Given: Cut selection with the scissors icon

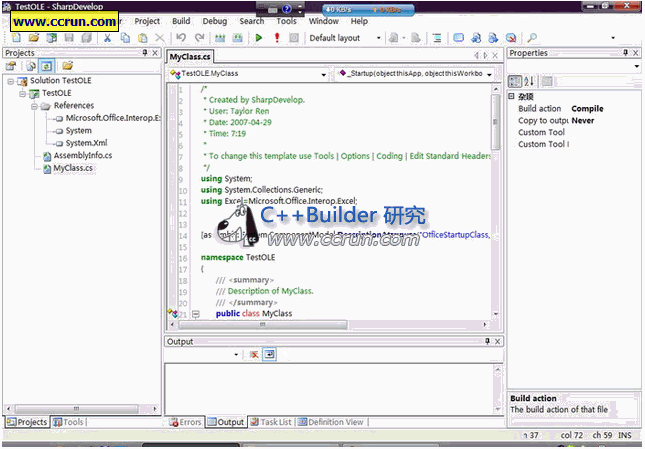Looking at the screenshot, I should (107, 38).
